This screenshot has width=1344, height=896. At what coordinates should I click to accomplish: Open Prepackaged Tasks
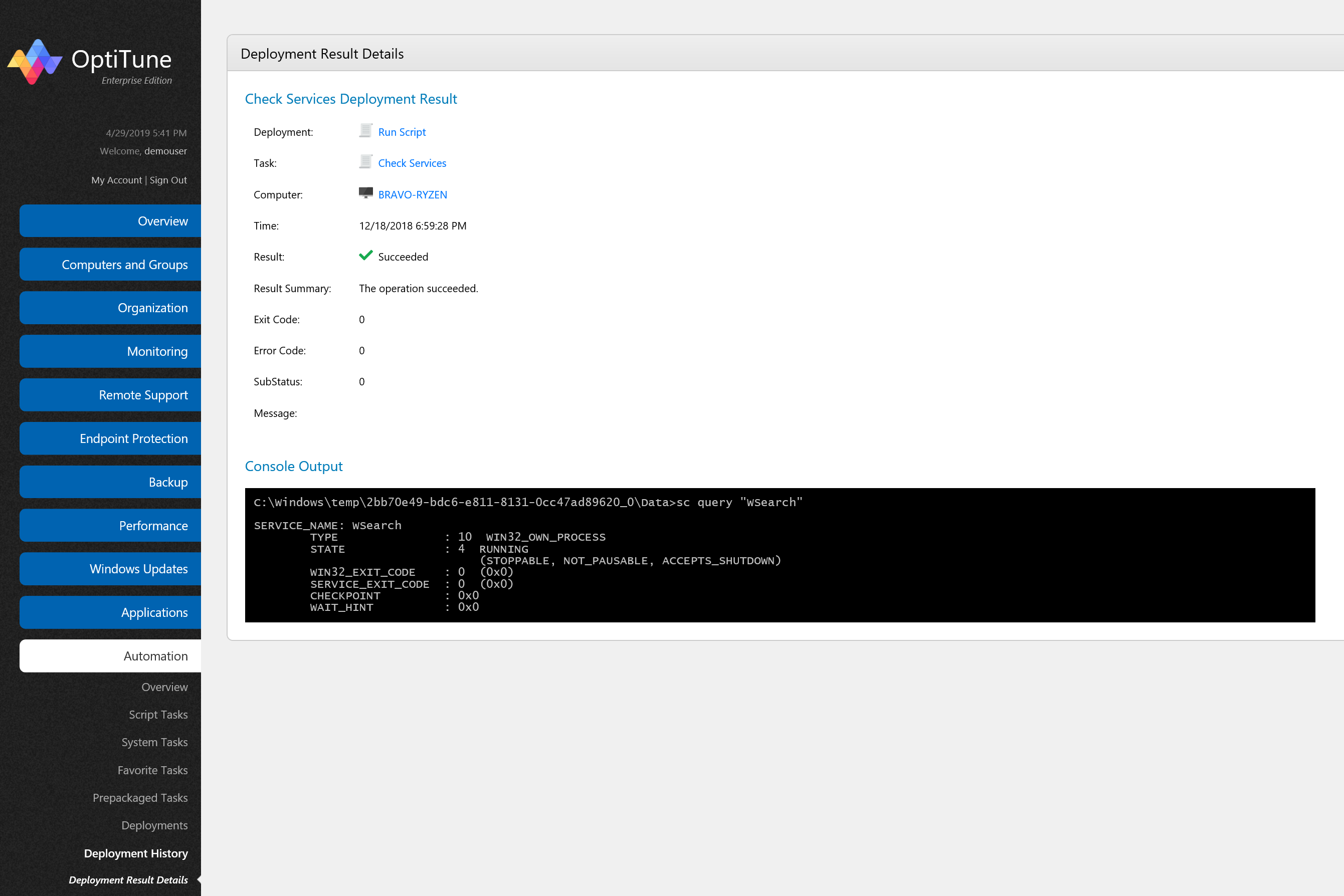click(x=140, y=798)
